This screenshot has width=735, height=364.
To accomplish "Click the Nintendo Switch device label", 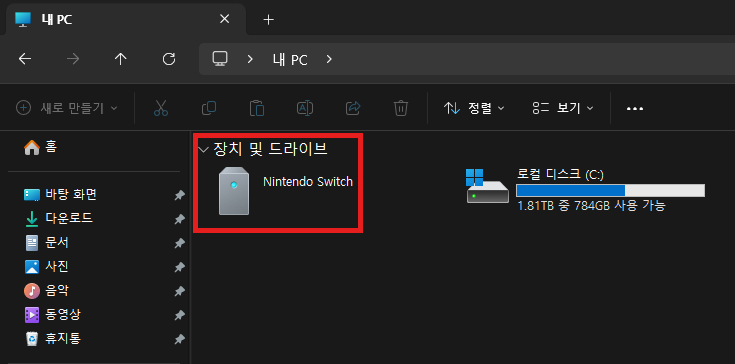I will pyautogui.click(x=308, y=182).
